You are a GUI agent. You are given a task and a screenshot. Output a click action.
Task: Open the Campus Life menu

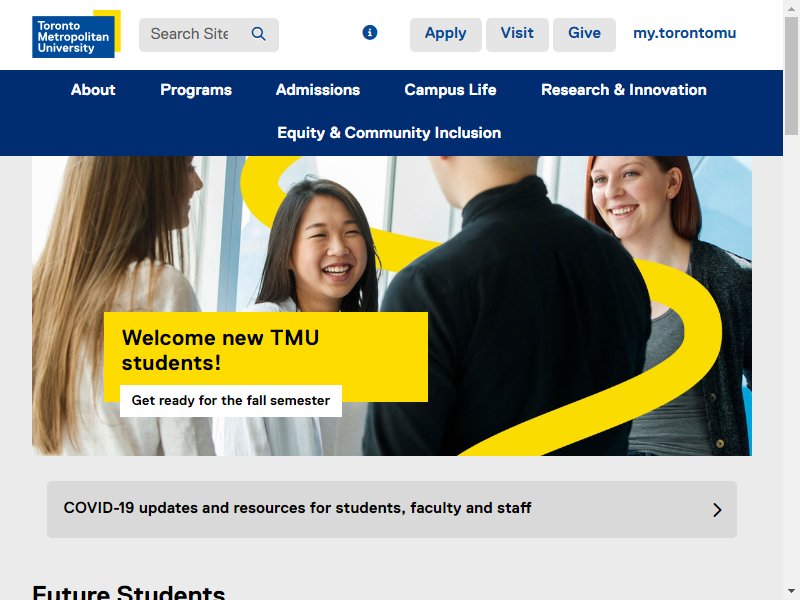pos(450,90)
